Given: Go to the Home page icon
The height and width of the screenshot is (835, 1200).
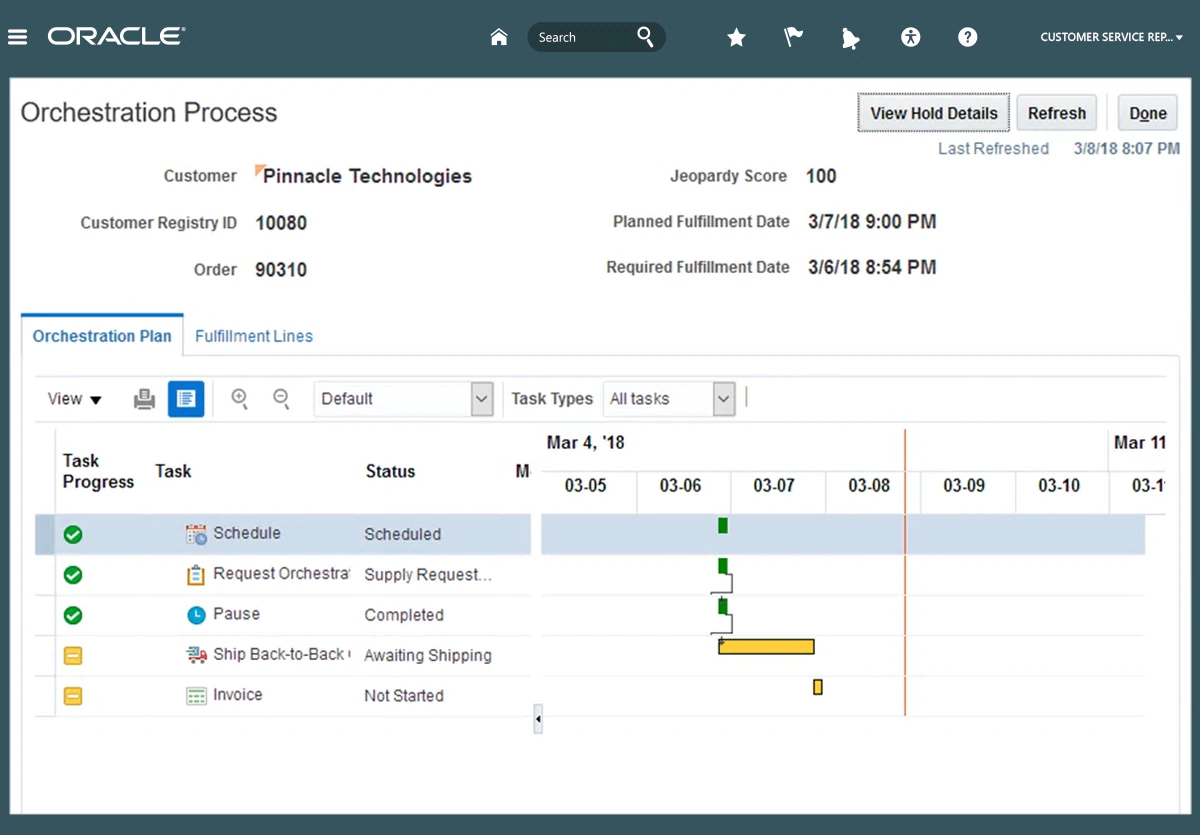Looking at the screenshot, I should point(499,37).
